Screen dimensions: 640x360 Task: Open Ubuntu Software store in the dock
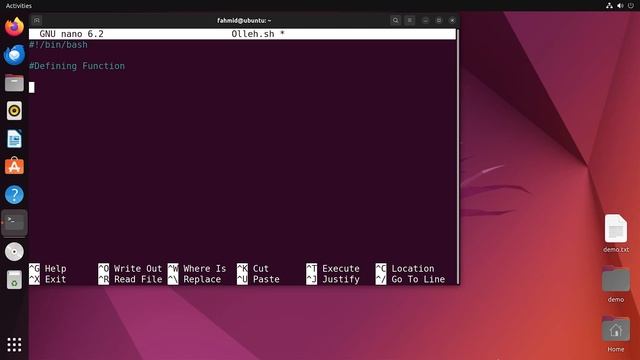pyautogui.click(x=14, y=166)
